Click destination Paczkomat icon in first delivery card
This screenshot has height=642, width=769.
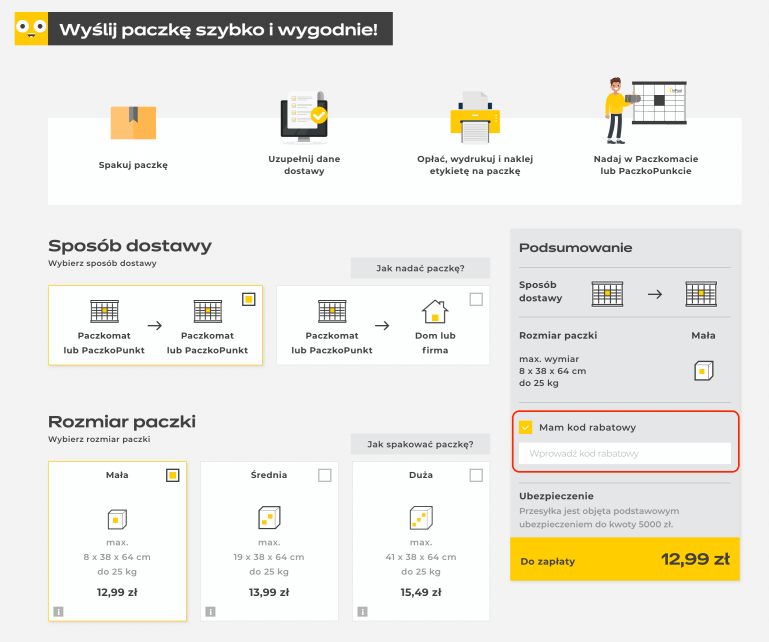tap(208, 311)
